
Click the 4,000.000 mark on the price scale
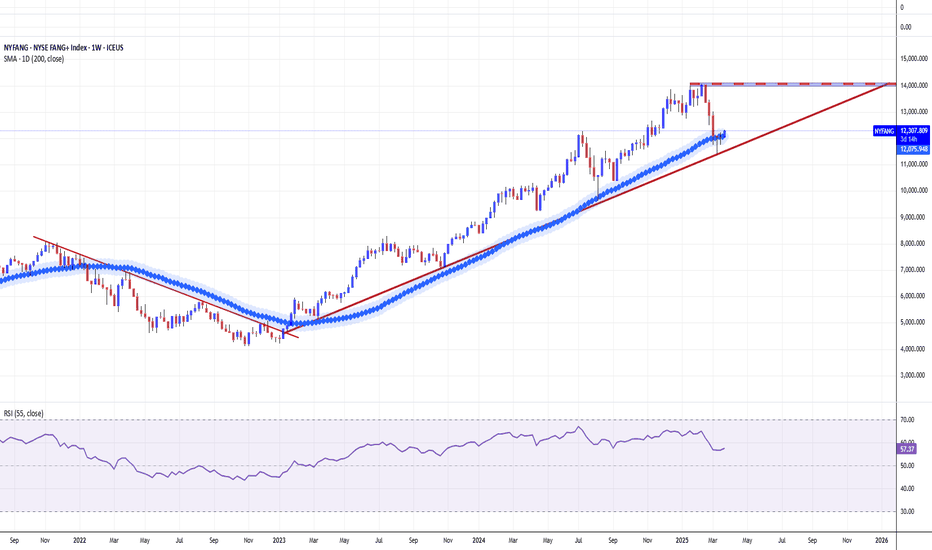click(x=914, y=348)
